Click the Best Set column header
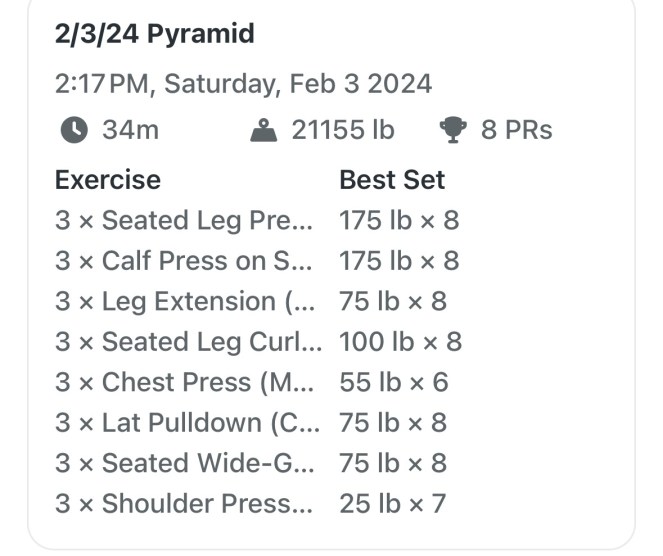The image size is (663, 556). (x=392, y=180)
